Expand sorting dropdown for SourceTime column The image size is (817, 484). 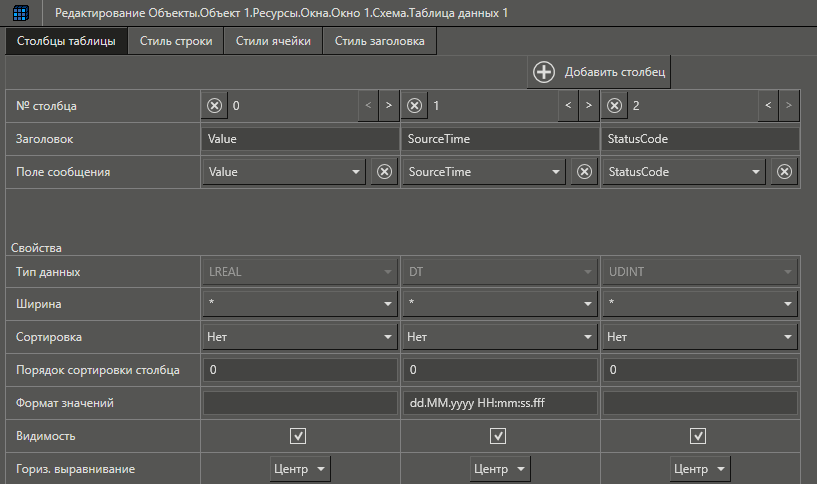click(500, 337)
